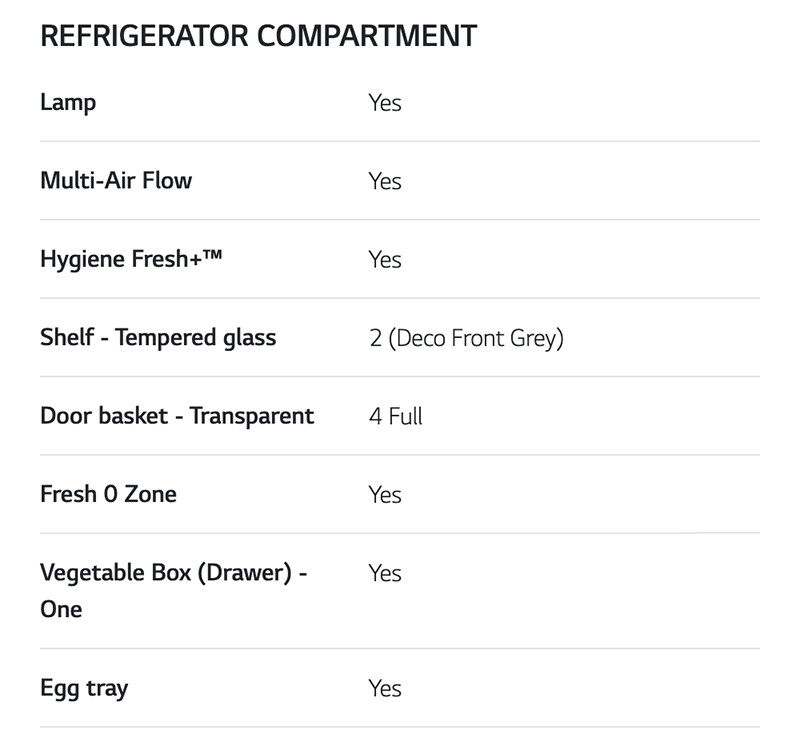Select the Egg tray label
Viewport: 800px width, 733px height.
pos(84,688)
